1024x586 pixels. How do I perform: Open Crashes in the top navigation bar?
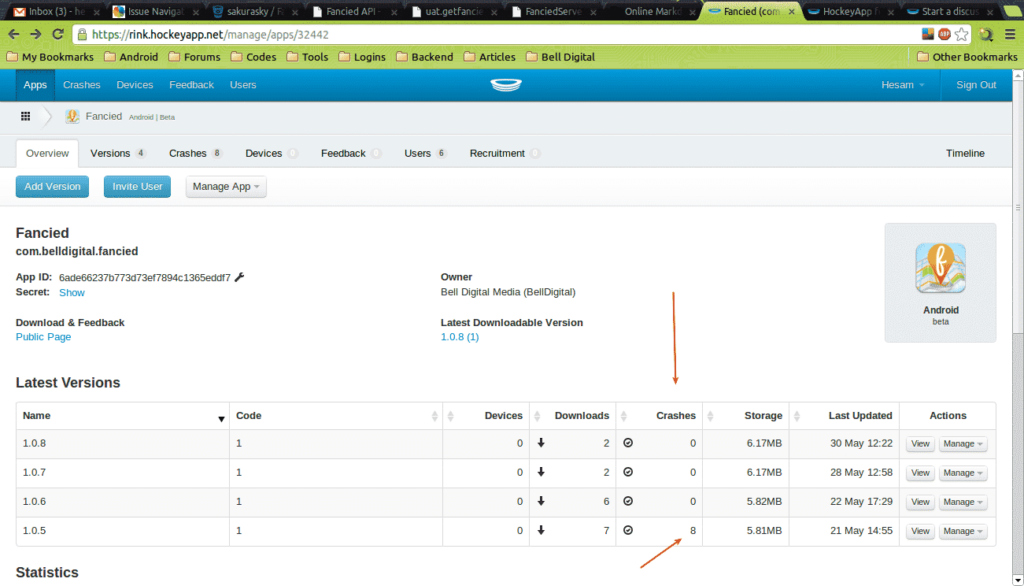82,85
